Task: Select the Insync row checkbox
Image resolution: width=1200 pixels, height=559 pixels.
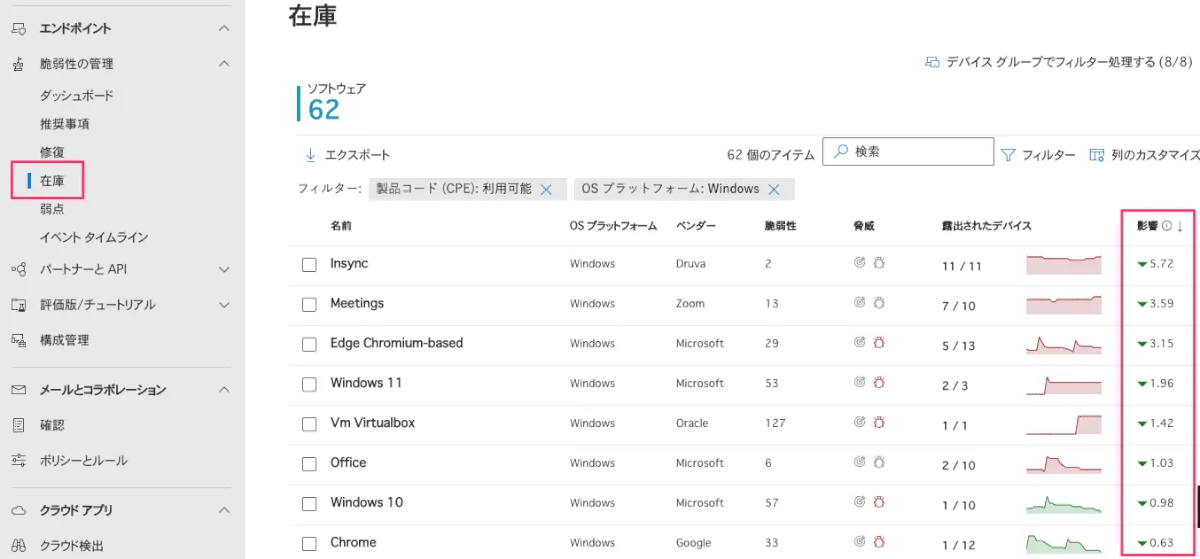Action: (309, 264)
